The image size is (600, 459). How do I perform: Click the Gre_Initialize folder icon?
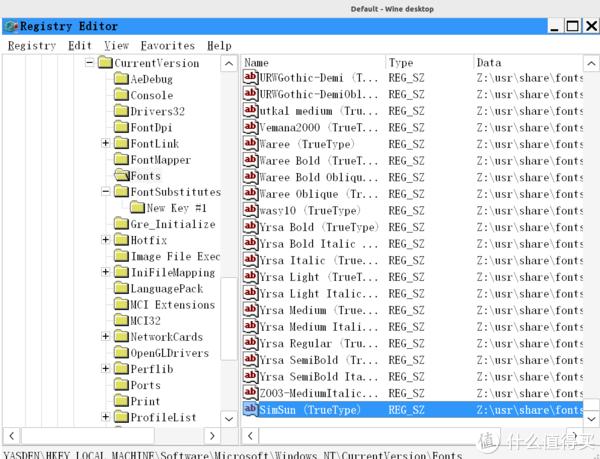coord(121,224)
